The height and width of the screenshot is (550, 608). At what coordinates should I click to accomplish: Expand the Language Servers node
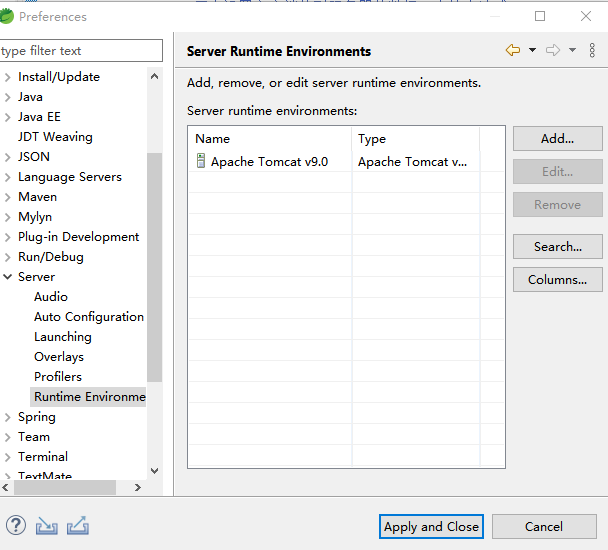point(7,177)
